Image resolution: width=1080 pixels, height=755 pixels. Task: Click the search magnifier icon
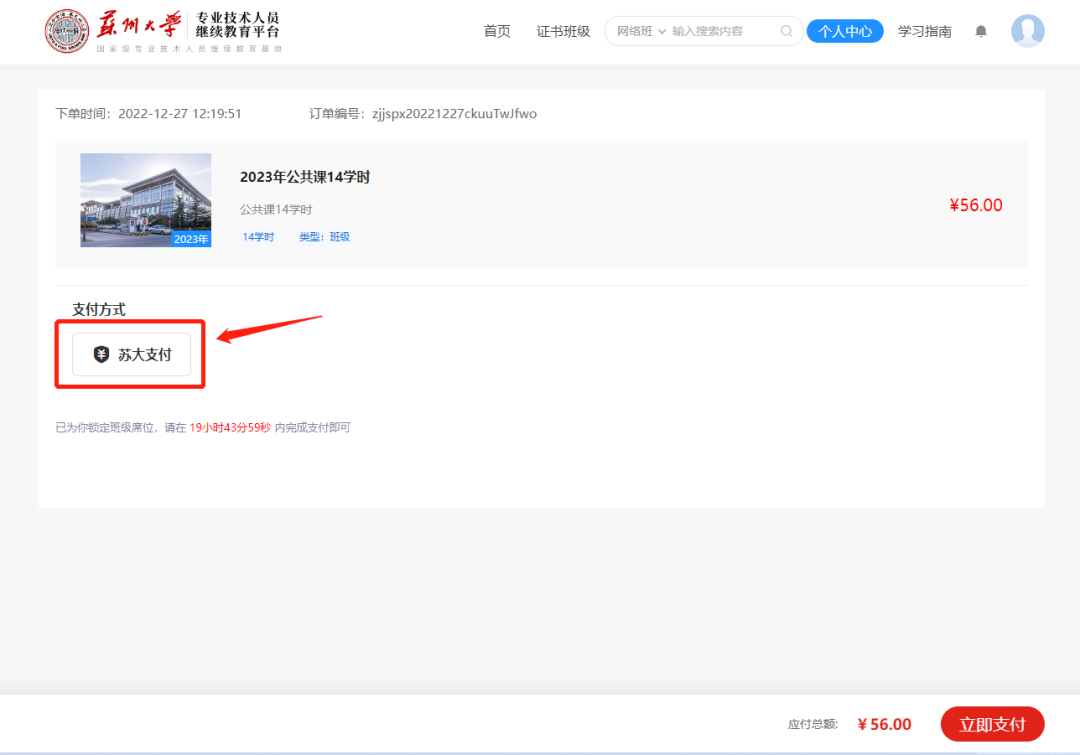tap(786, 31)
